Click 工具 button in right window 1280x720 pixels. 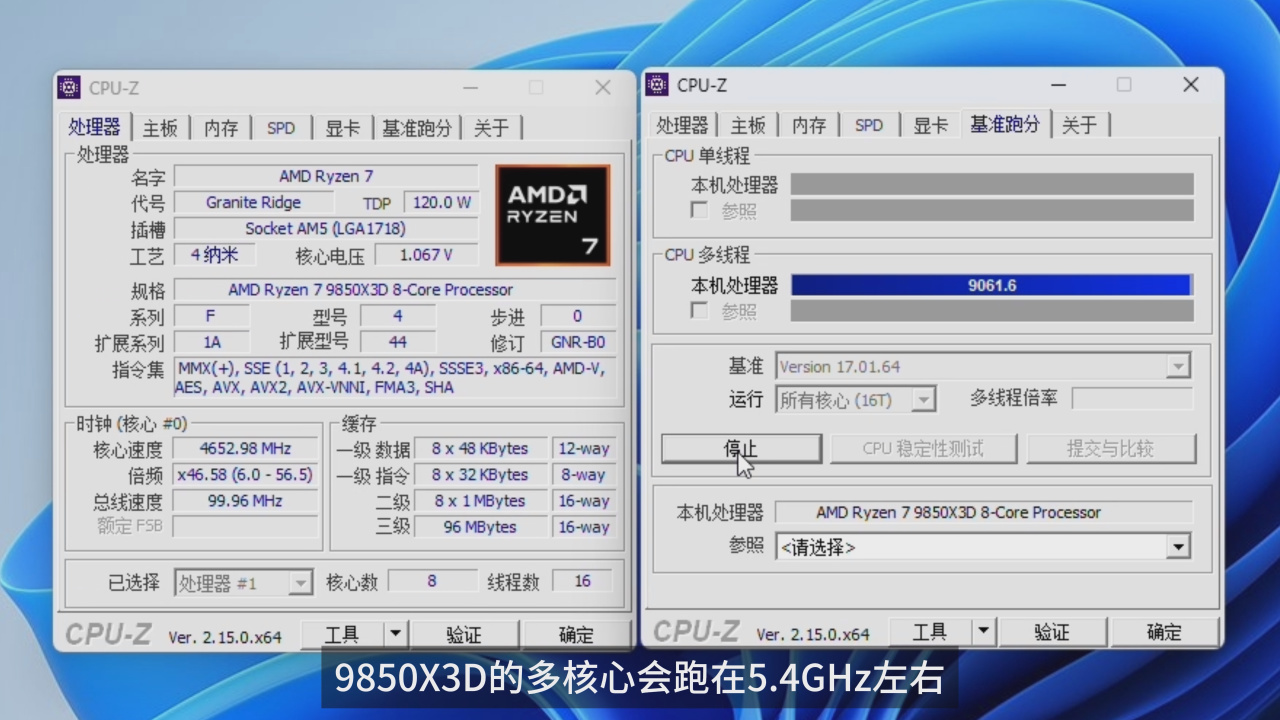coord(930,632)
